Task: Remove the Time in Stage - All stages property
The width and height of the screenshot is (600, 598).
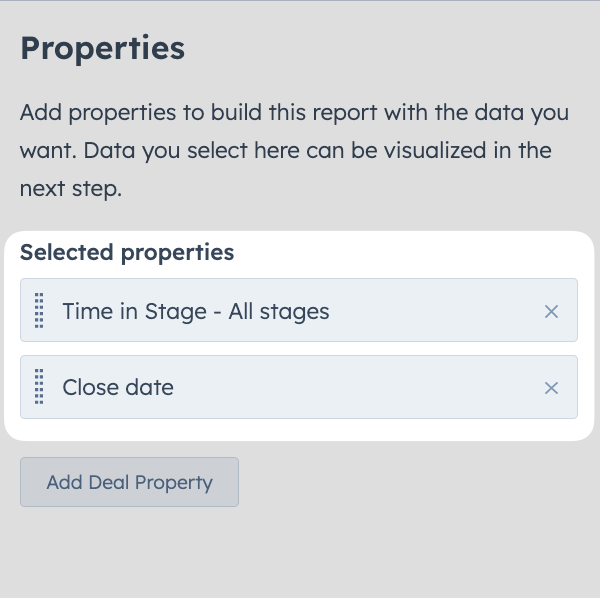Action: (551, 311)
